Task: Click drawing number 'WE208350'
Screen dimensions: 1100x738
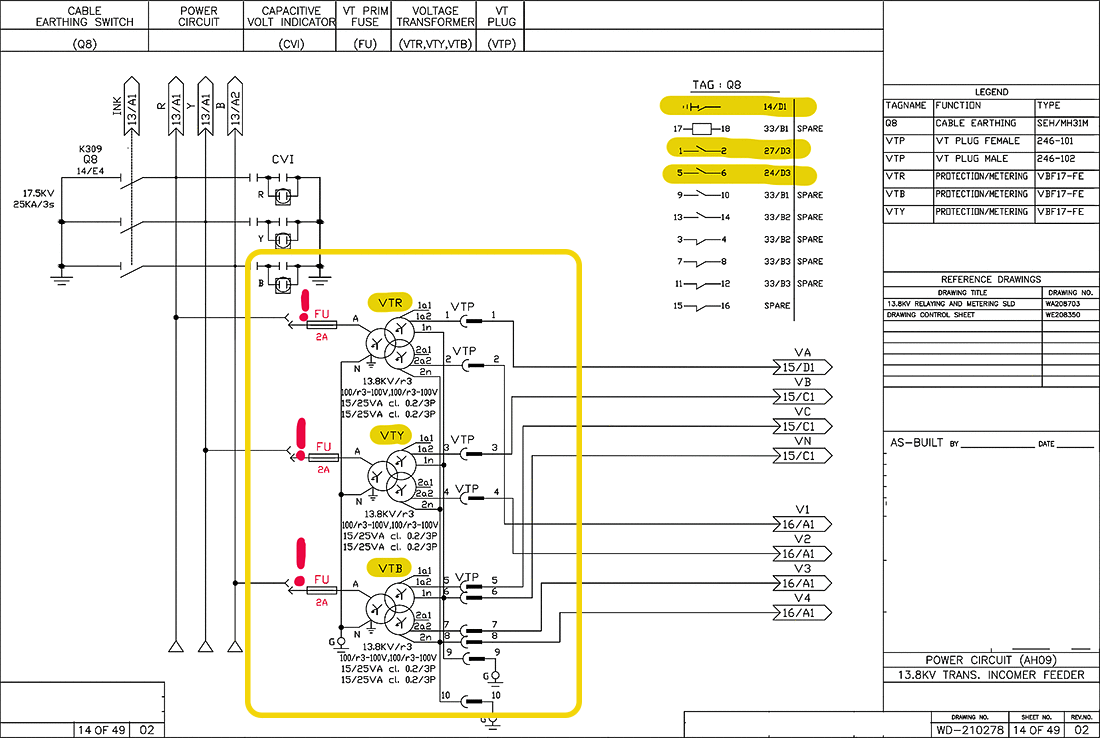Action: pos(1063,315)
